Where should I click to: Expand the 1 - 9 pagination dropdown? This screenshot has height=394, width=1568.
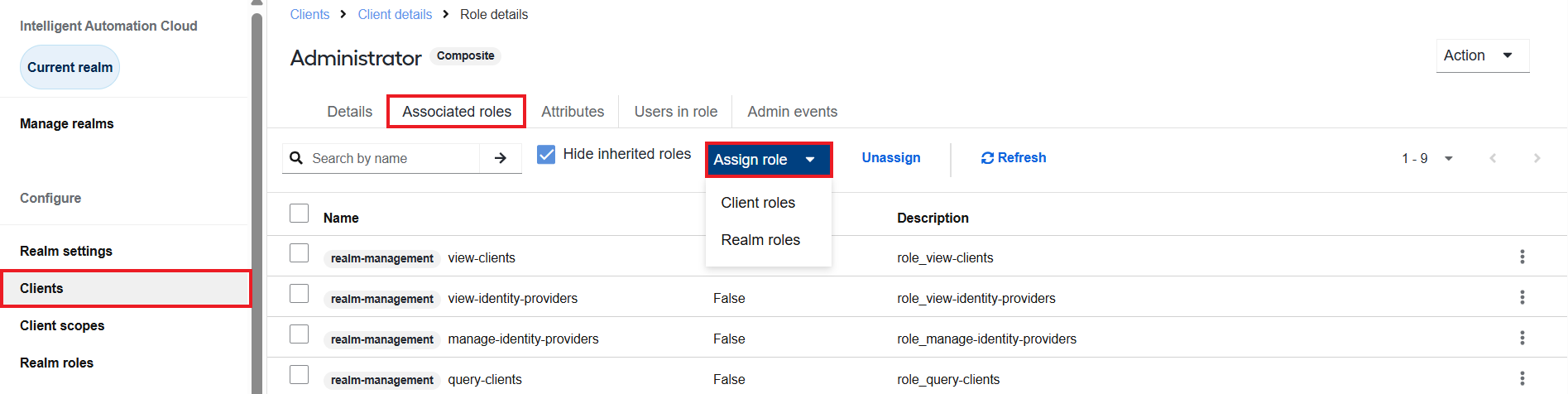[1449, 158]
